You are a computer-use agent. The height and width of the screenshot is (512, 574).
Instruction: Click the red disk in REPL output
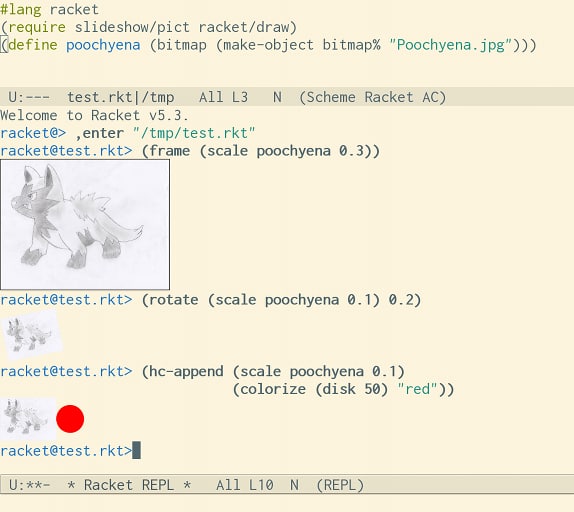[x=70, y=419]
